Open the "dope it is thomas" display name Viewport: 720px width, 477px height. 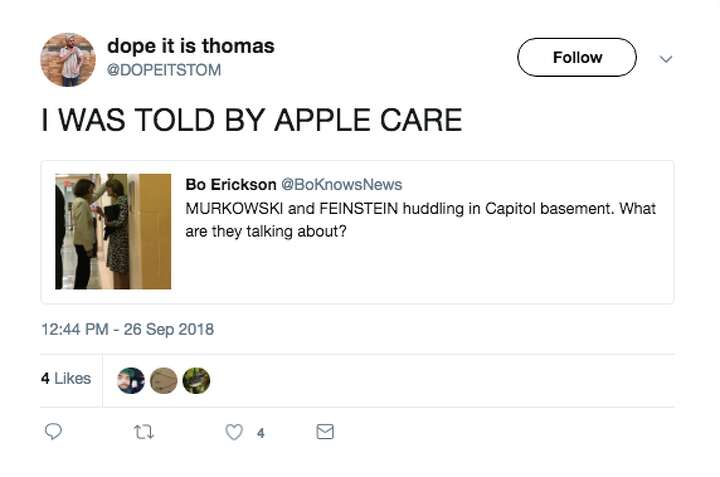tap(190, 46)
